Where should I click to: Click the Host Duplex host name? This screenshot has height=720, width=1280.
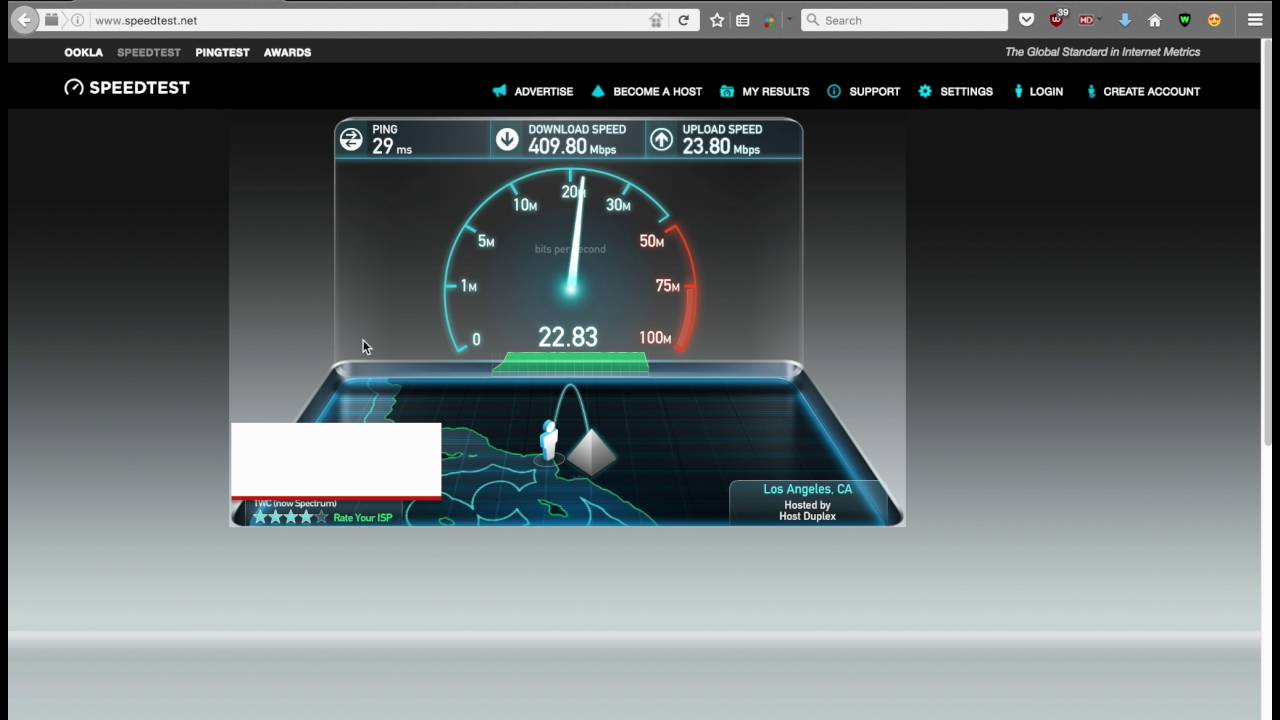[x=808, y=516]
